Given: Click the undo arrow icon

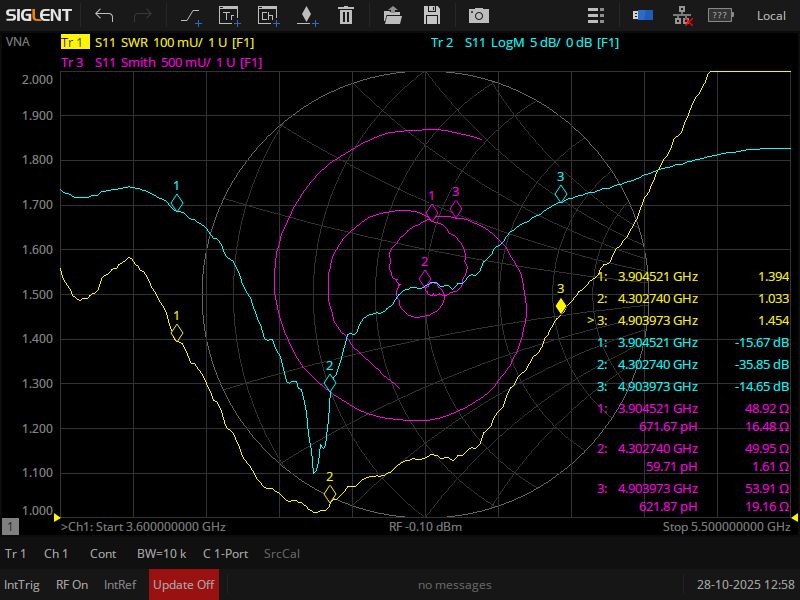Looking at the screenshot, I should coord(105,15).
